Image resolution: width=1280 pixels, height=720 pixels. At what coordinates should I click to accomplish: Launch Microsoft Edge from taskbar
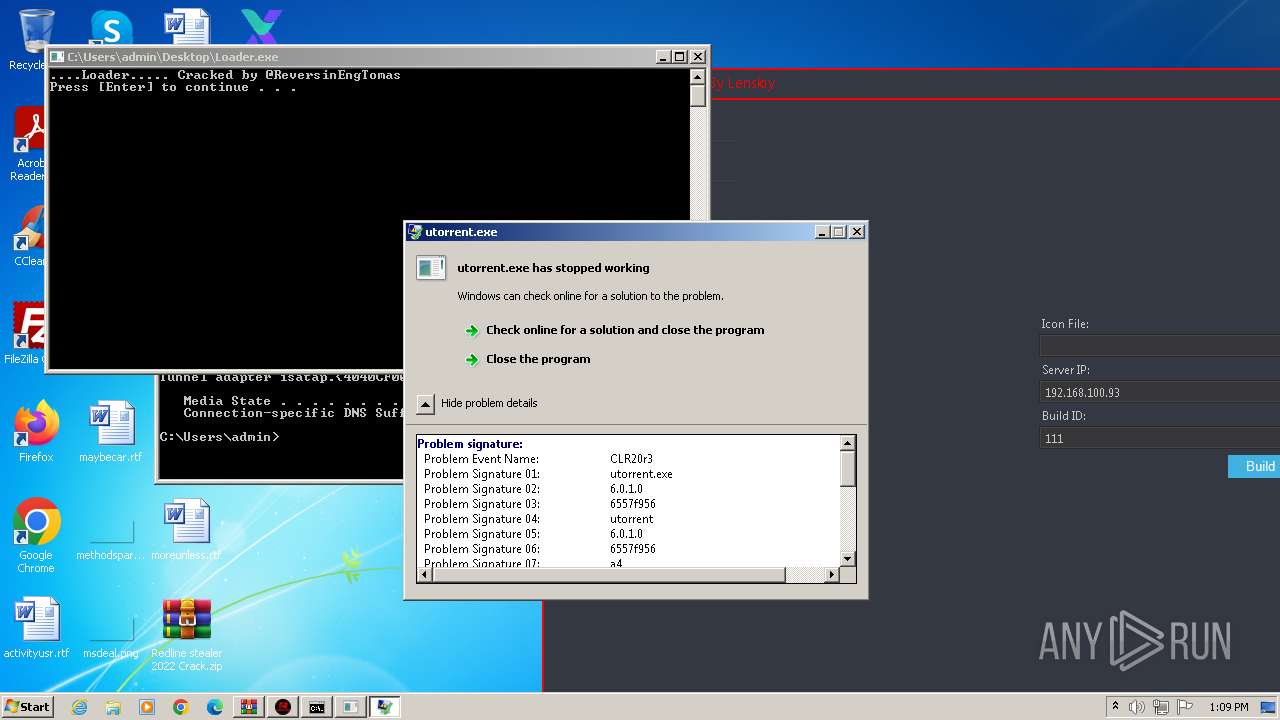pos(215,707)
